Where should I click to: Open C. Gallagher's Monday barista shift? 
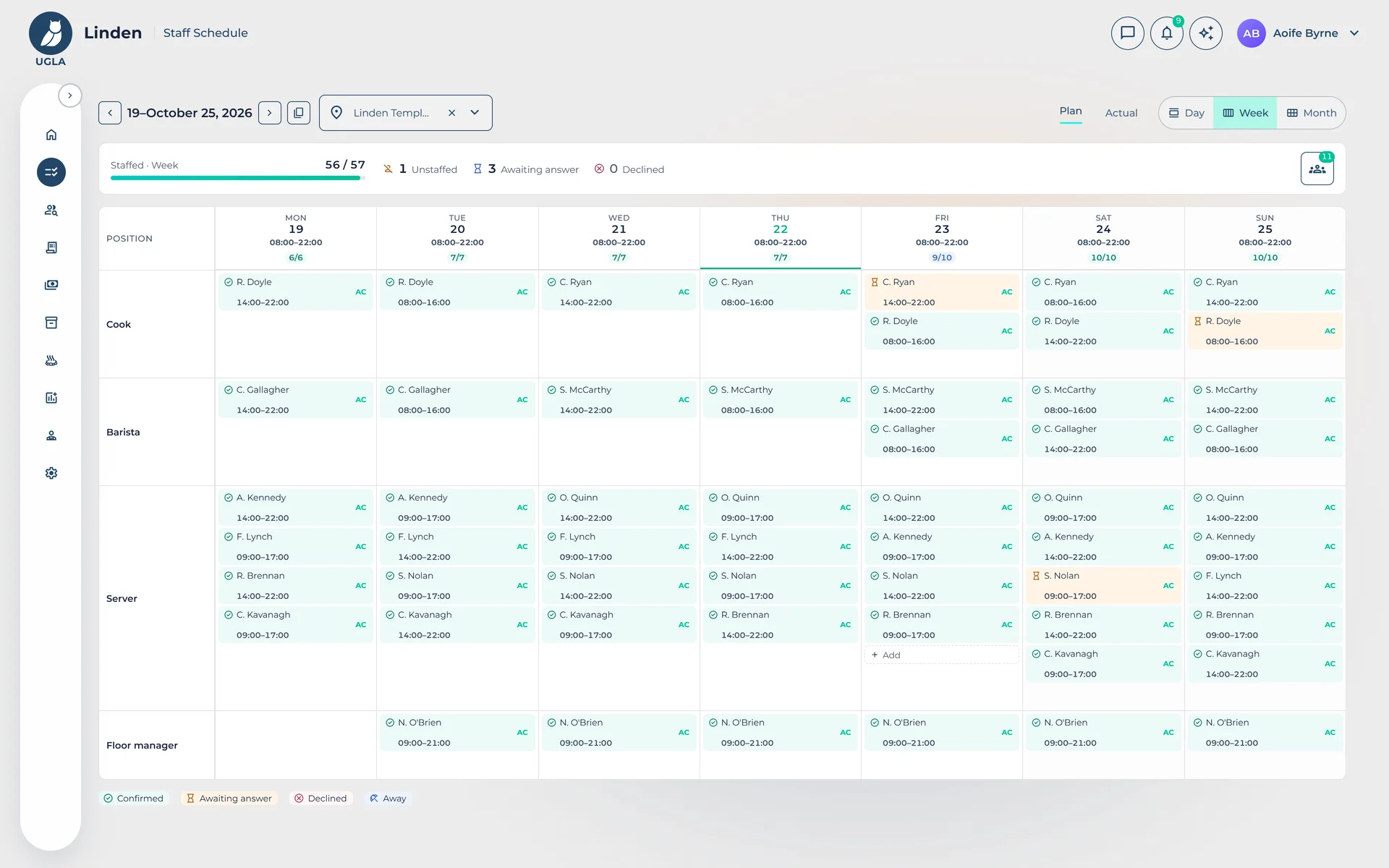pyautogui.click(x=295, y=400)
